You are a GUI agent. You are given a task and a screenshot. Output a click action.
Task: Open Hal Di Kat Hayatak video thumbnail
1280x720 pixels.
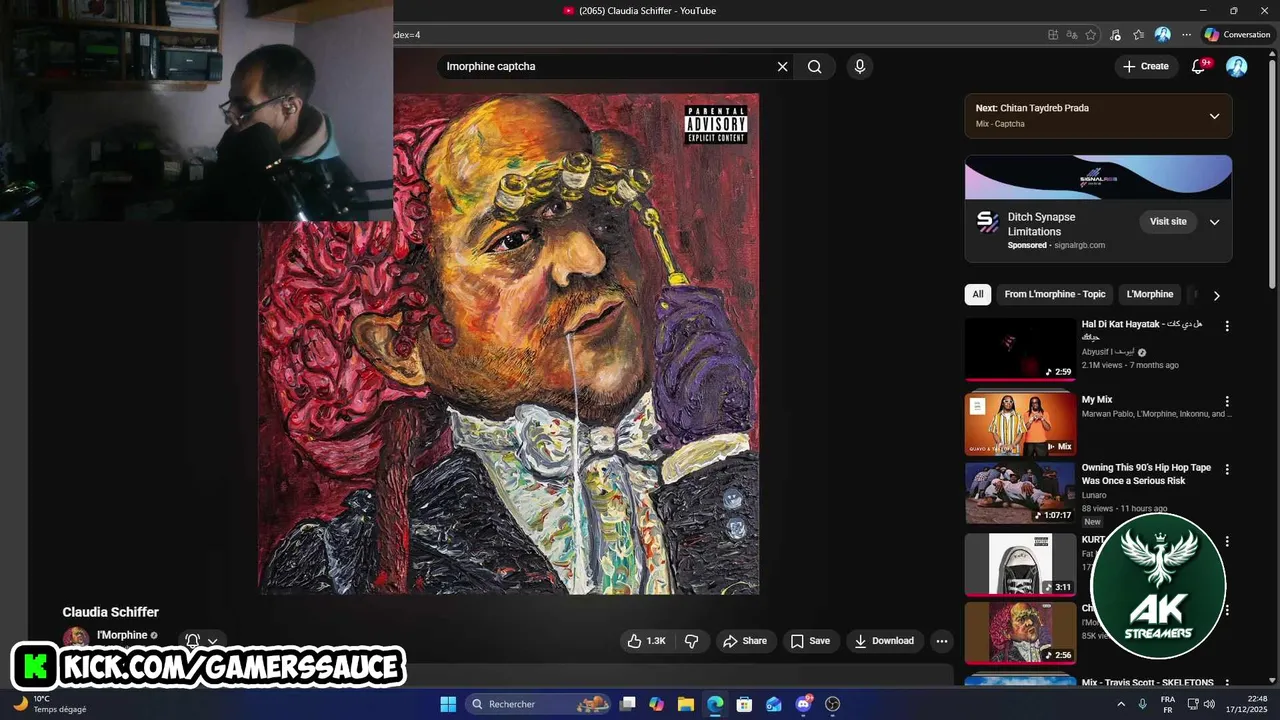tap(1020, 349)
